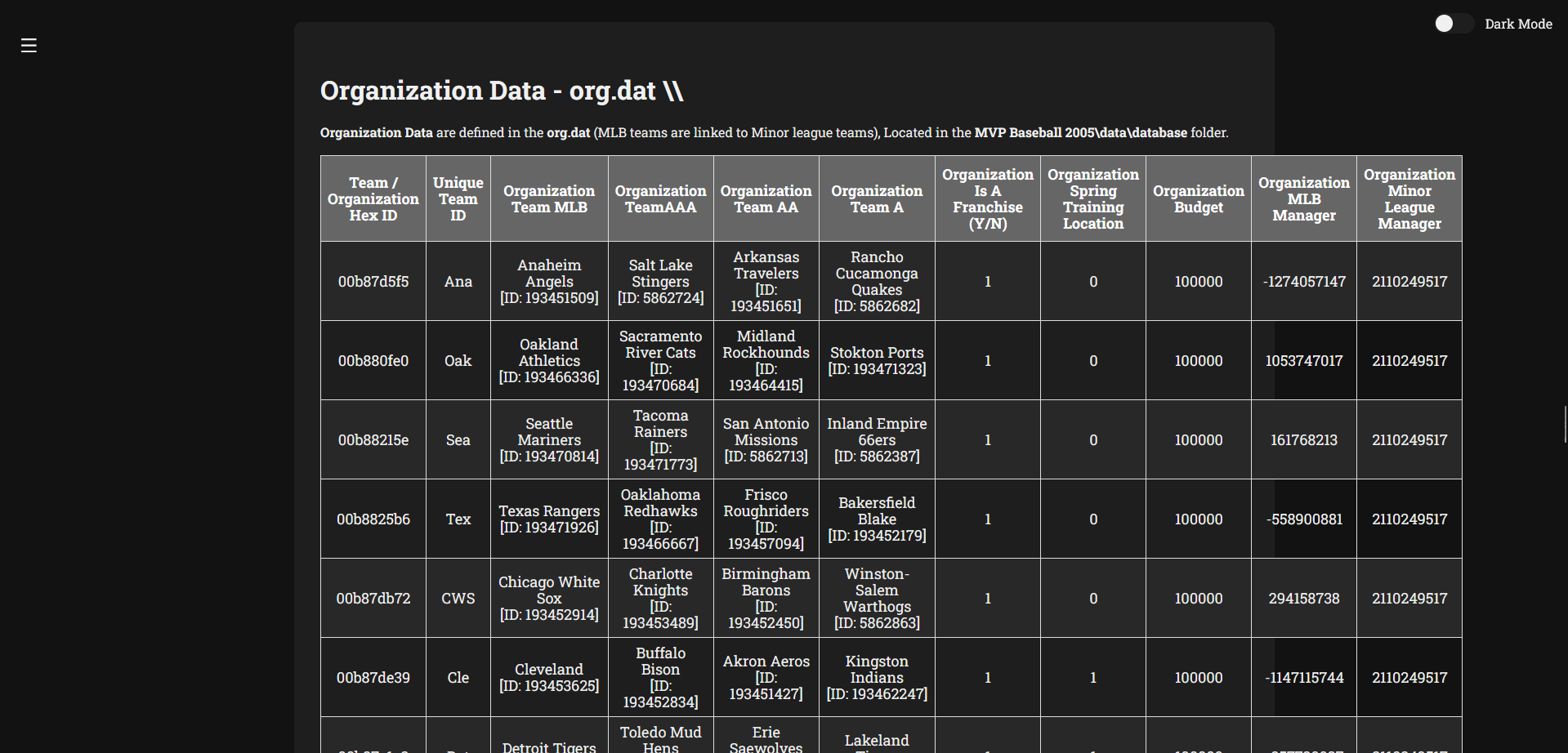Click the Oaklahoma Redhawks cell
Image resolution: width=1568 pixels, height=753 pixels.
(x=661, y=519)
